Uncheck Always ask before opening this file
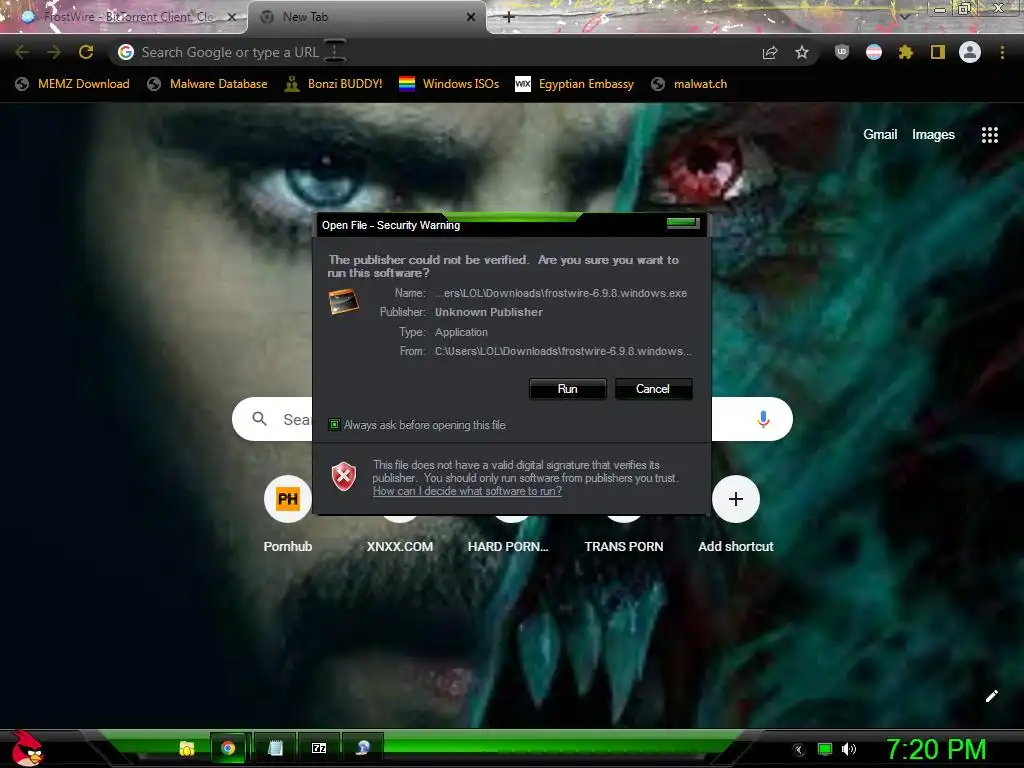Image resolution: width=1024 pixels, height=768 pixels. [x=334, y=425]
